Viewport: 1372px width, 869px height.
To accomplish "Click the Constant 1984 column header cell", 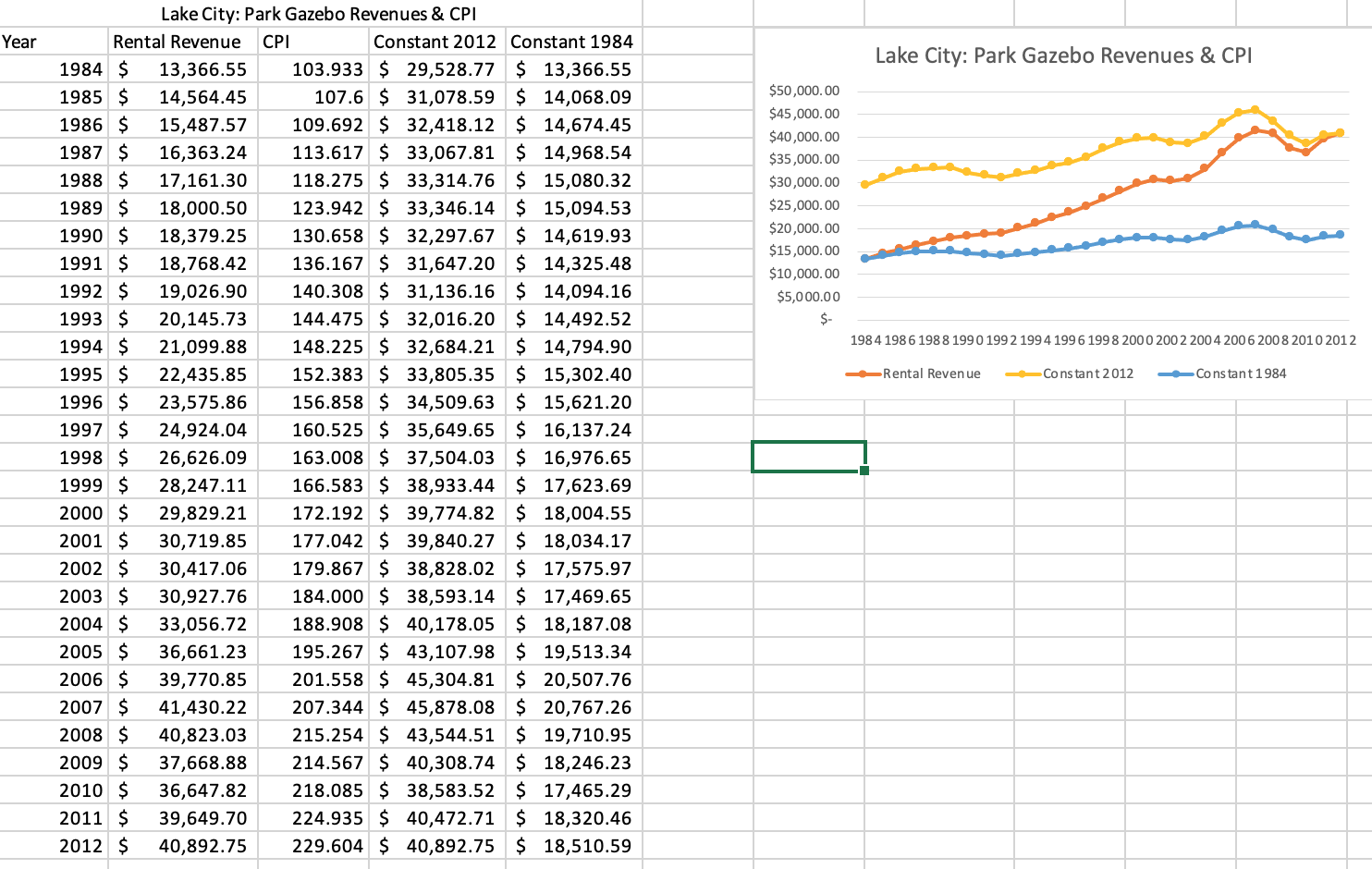I will pyautogui.click(x=574, y=42).
